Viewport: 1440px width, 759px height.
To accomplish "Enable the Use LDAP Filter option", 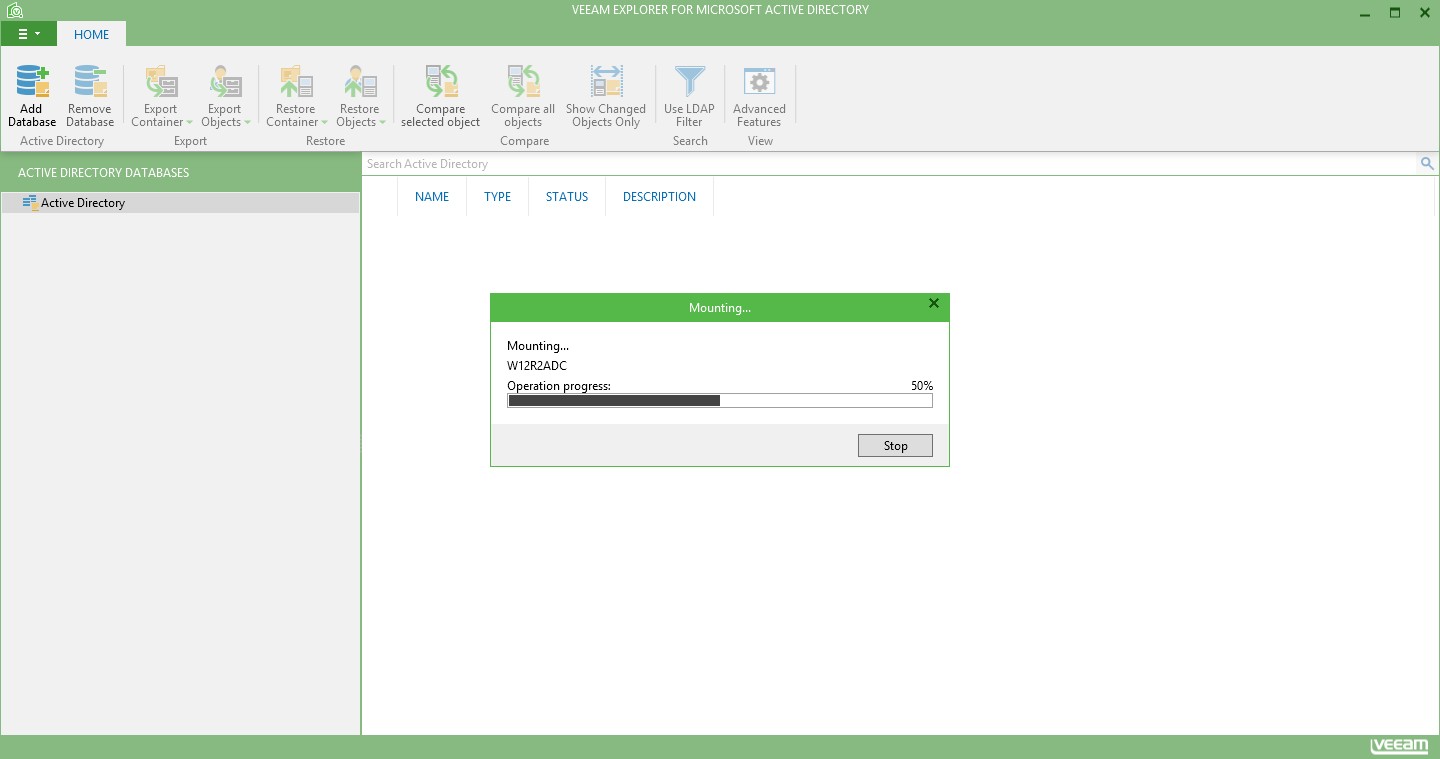I will click(x=689, y=97).
